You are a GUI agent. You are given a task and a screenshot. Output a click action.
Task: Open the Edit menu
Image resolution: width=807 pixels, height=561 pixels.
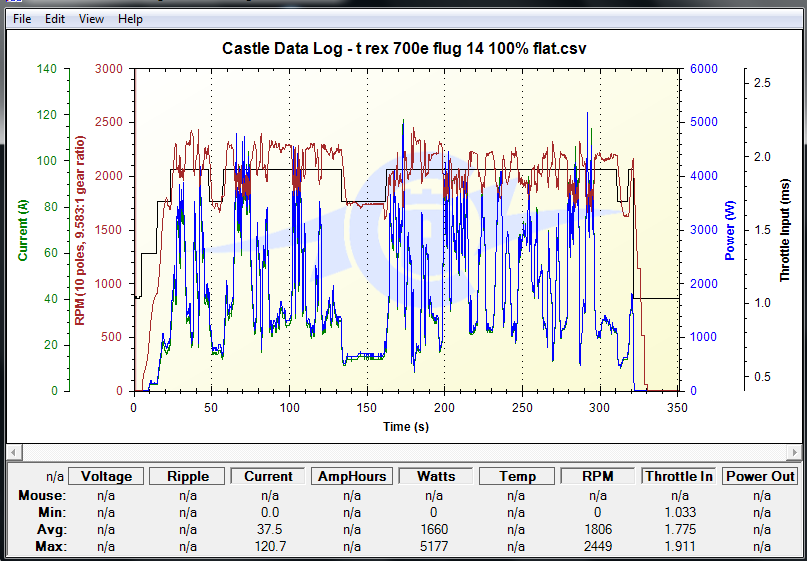click(55, 19)
